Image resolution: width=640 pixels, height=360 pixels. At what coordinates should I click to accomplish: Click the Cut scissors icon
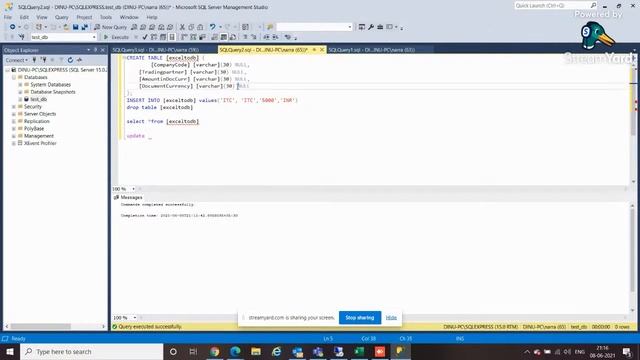[x=182, y=27]
